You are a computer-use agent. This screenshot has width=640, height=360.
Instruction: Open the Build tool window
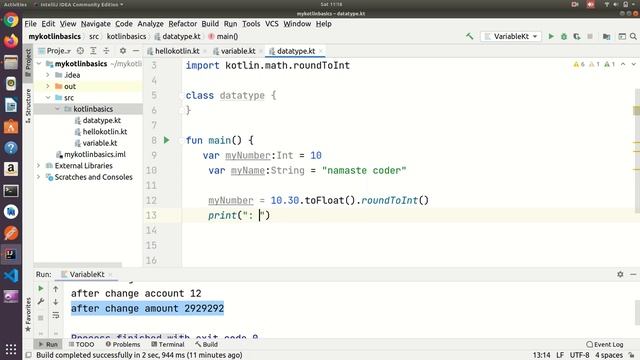coord(206,344)
